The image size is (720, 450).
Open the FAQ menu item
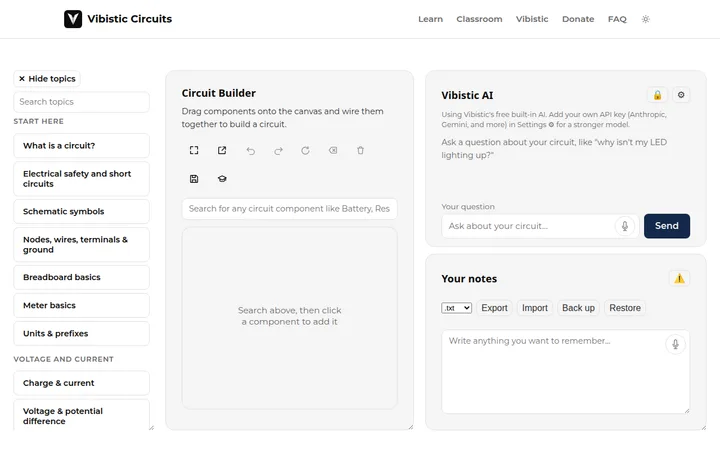[x=617, y=19]
